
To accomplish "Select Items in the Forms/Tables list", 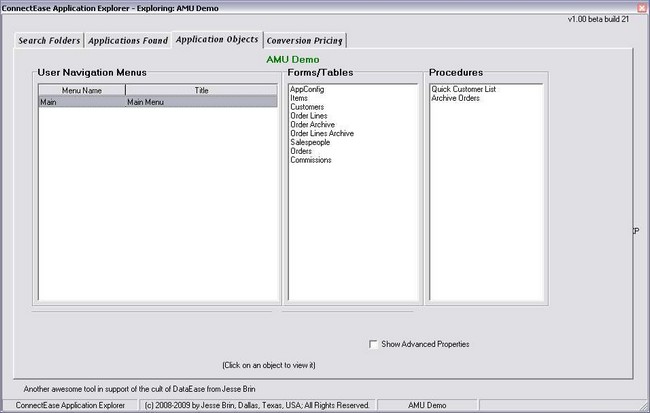I will click(x=299, y=98).
